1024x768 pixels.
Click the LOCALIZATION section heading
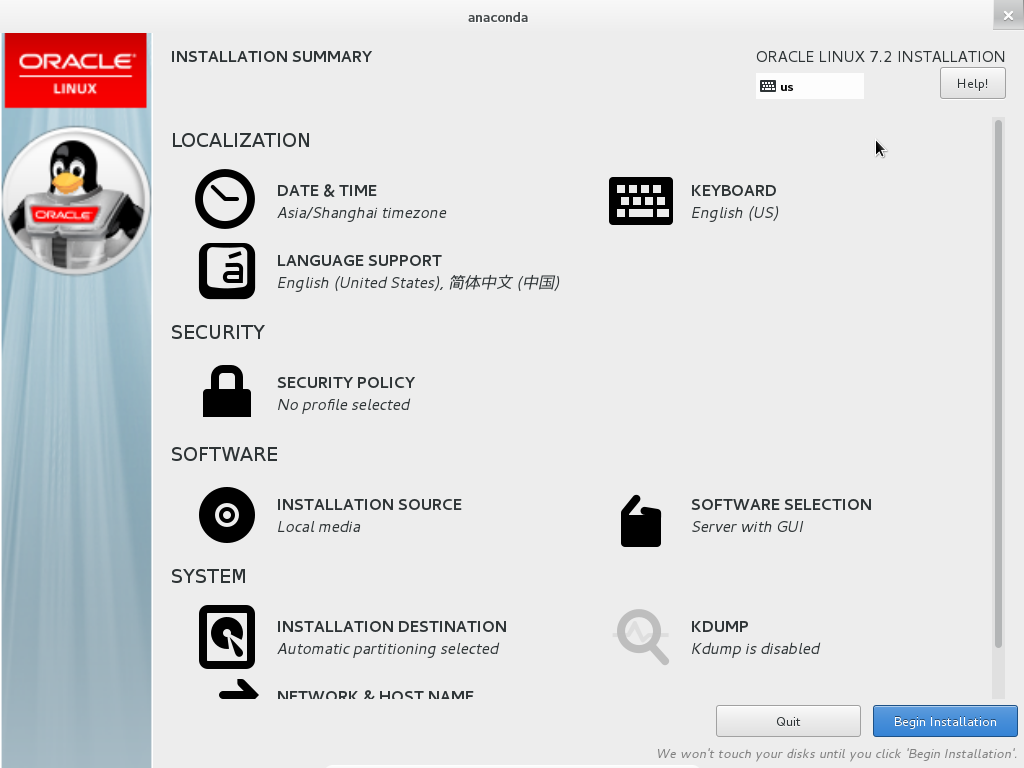(240, 140)
